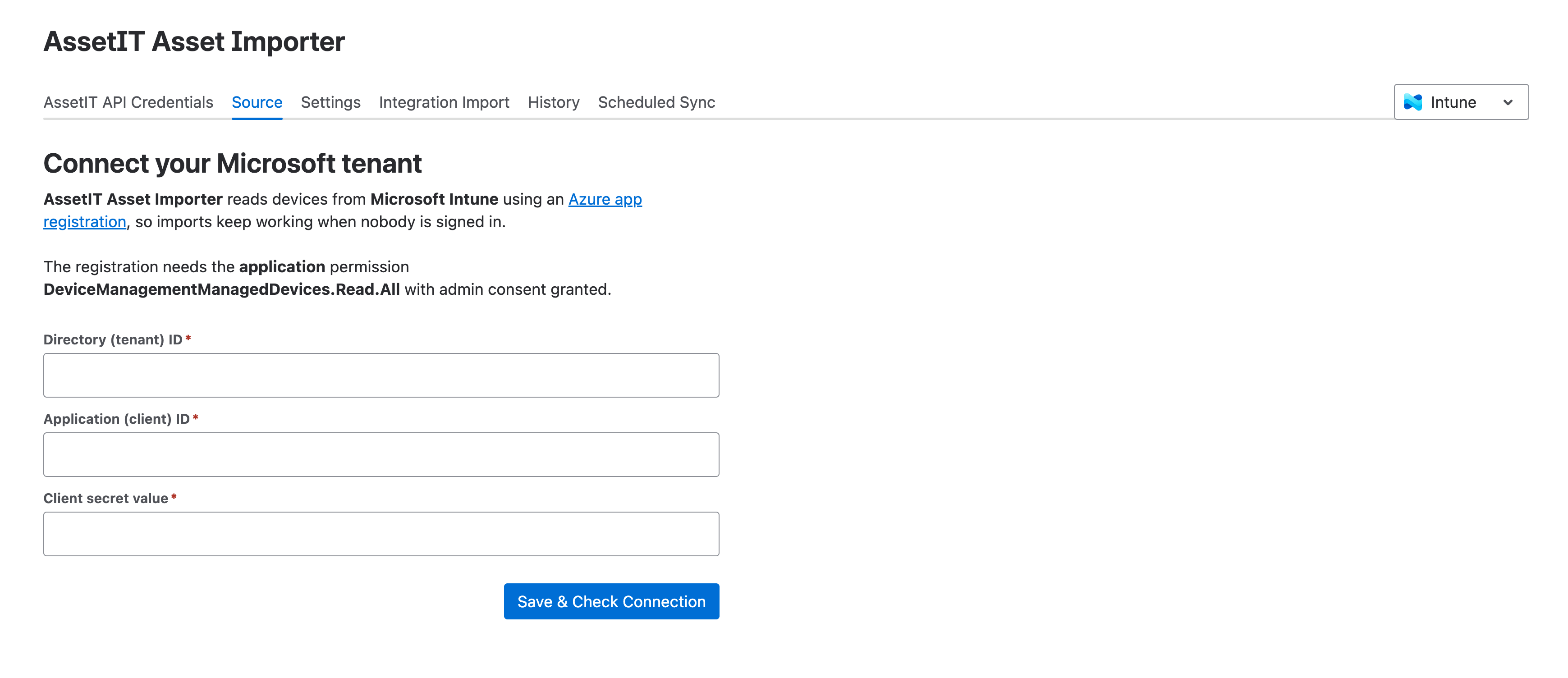
Task: Click the 'Connect your Microsoft tenant' heading
Action: (233, 163)
